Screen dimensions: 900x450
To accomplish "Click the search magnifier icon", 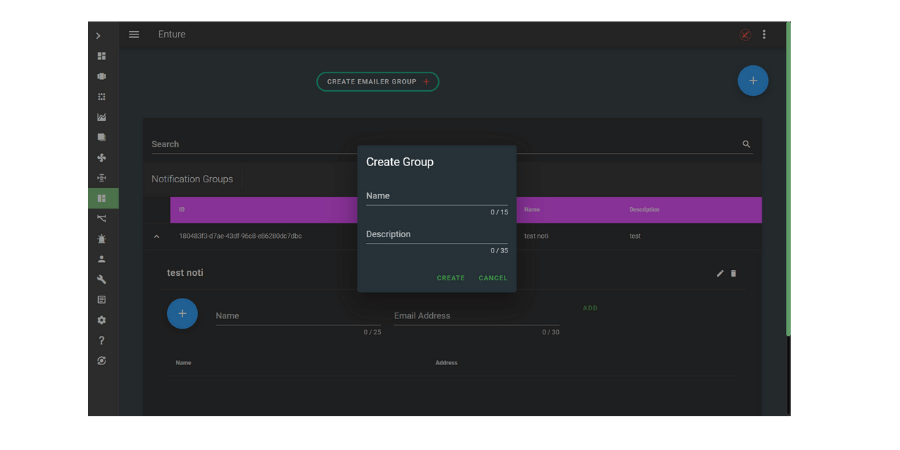I will click(x=746, y=144).
